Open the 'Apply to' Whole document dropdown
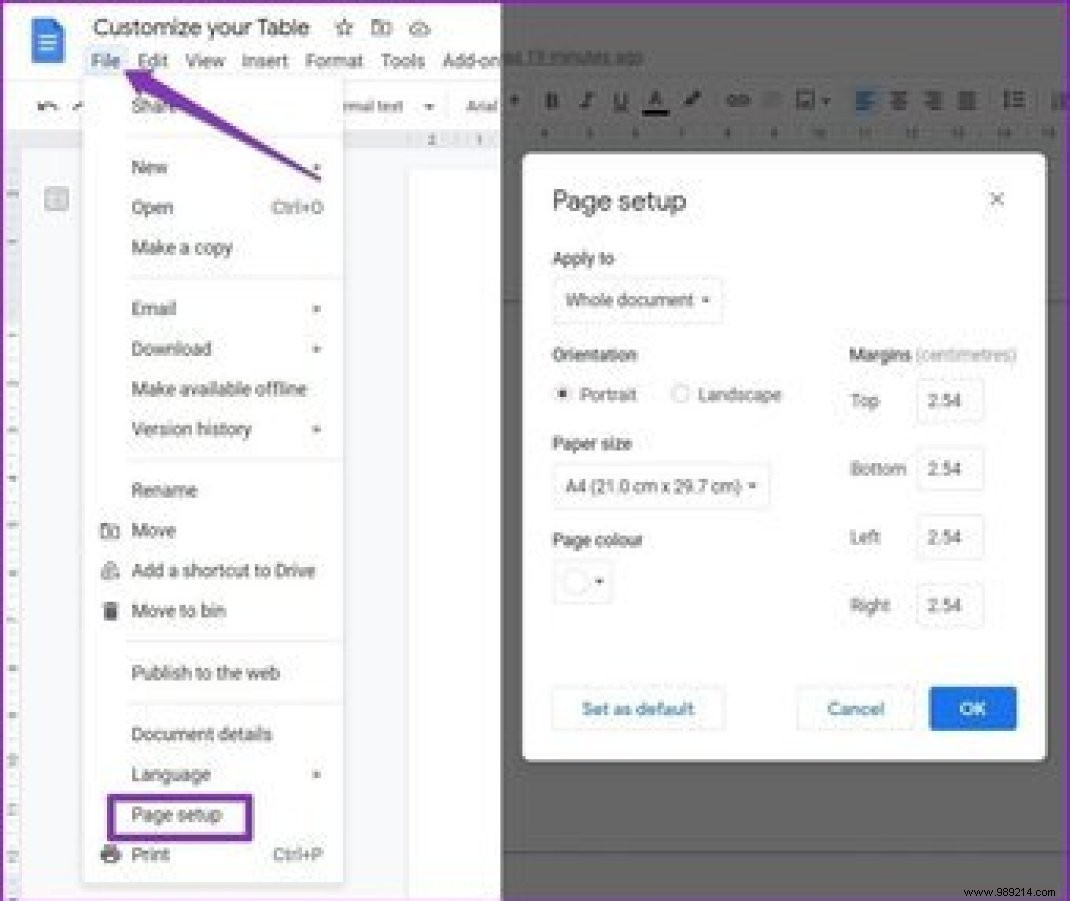Viewport: 1070px width, 901px height. pyautogui.click(x=637, y=300)
